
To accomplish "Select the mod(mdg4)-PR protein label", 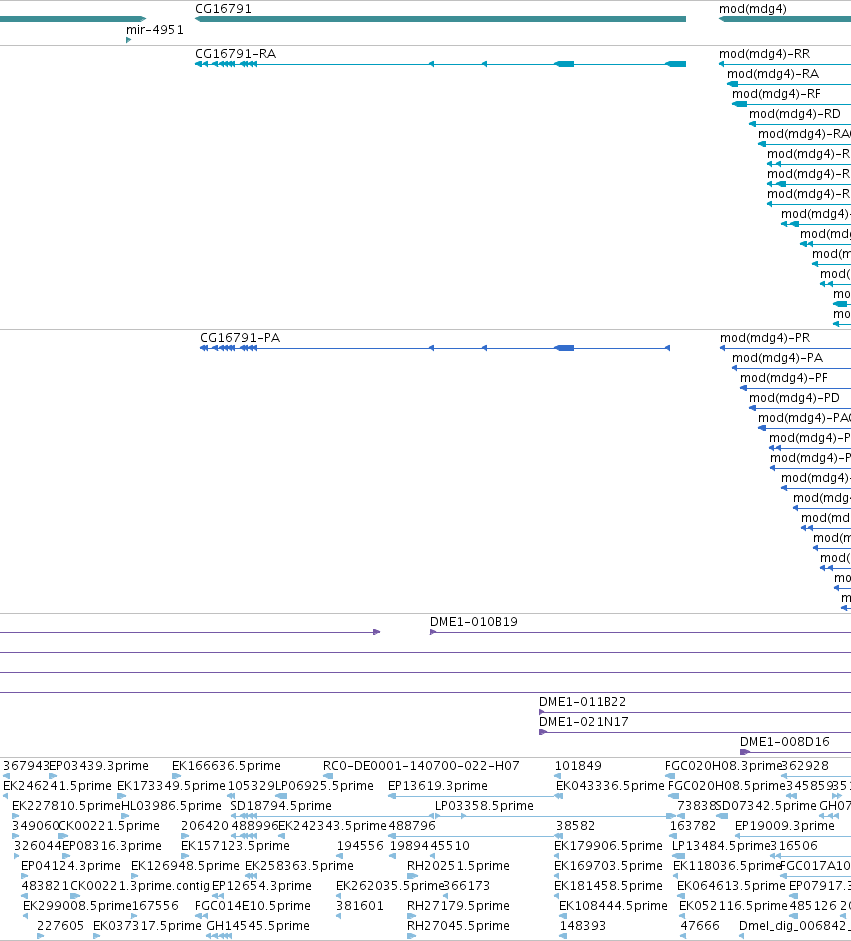I will (765, 338).
